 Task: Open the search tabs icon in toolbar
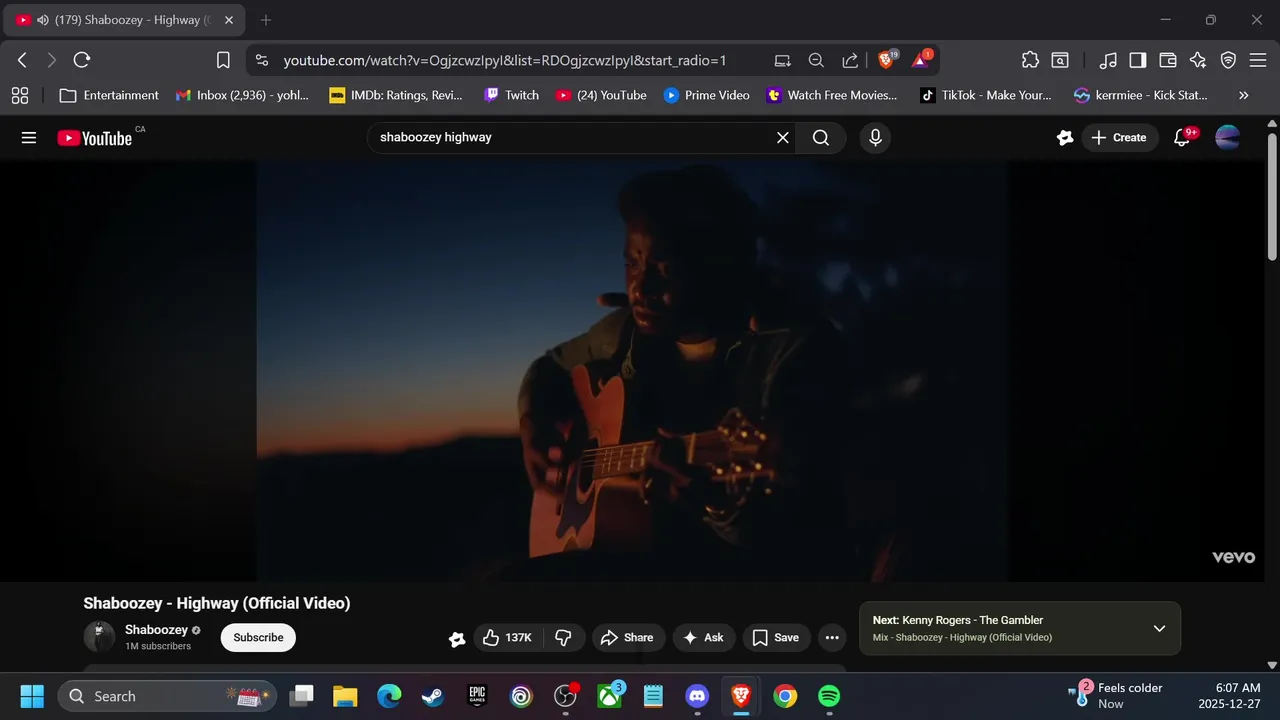pyautogui.click(x=1060, y=60)
